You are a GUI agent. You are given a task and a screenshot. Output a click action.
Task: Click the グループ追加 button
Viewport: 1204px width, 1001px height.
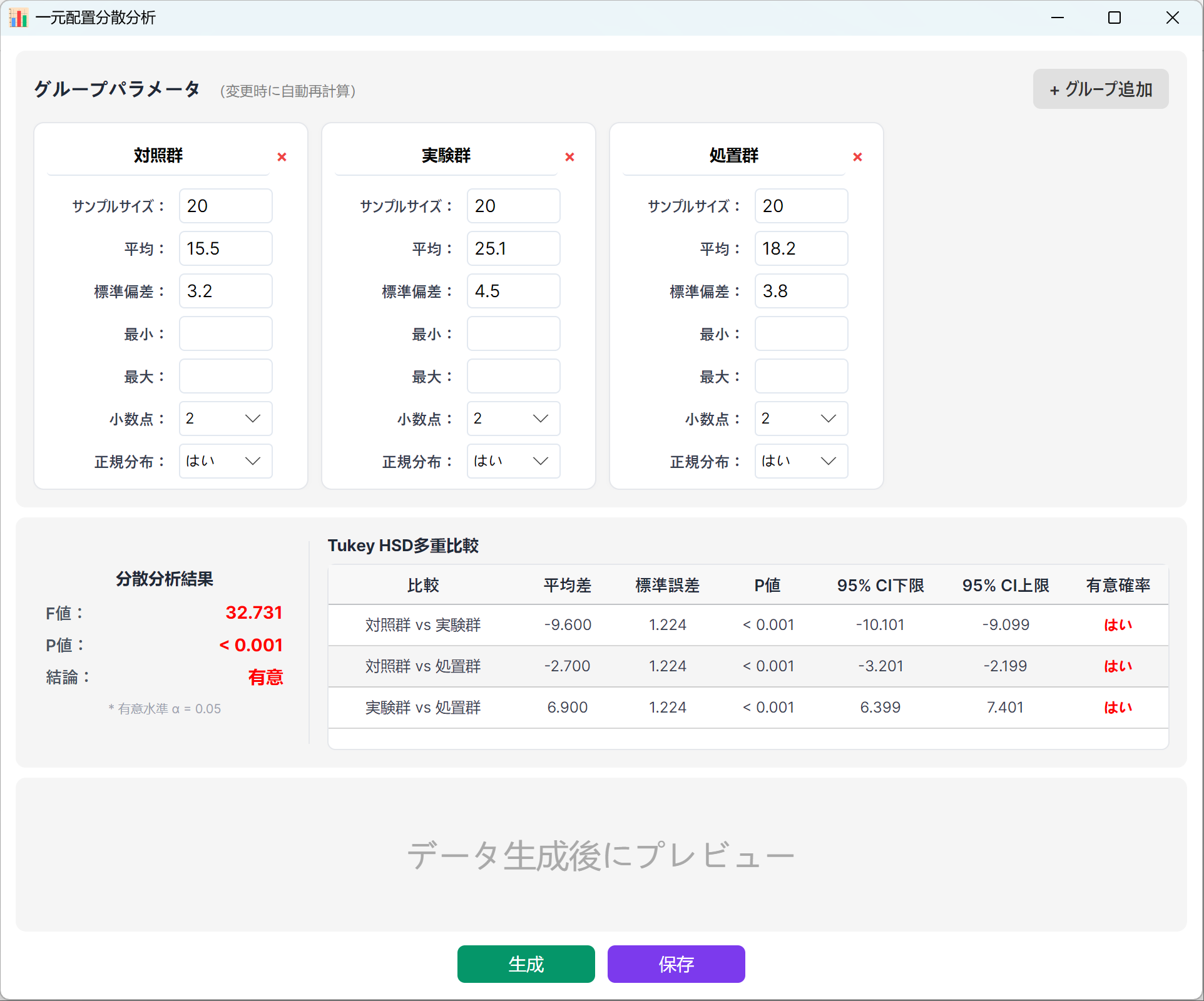click(x=1101, y=89)
